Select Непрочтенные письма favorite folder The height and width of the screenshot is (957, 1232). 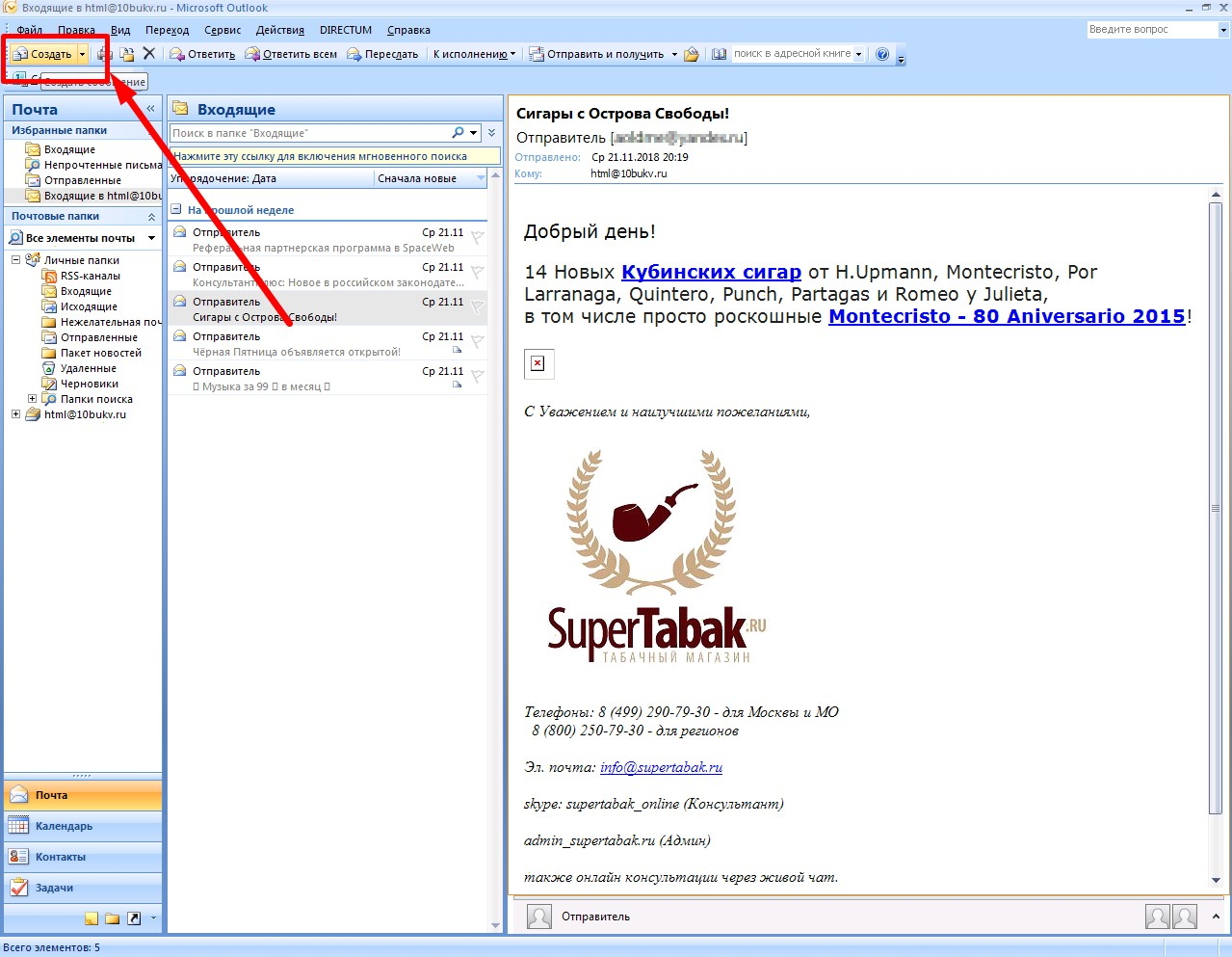click(92, 165)
